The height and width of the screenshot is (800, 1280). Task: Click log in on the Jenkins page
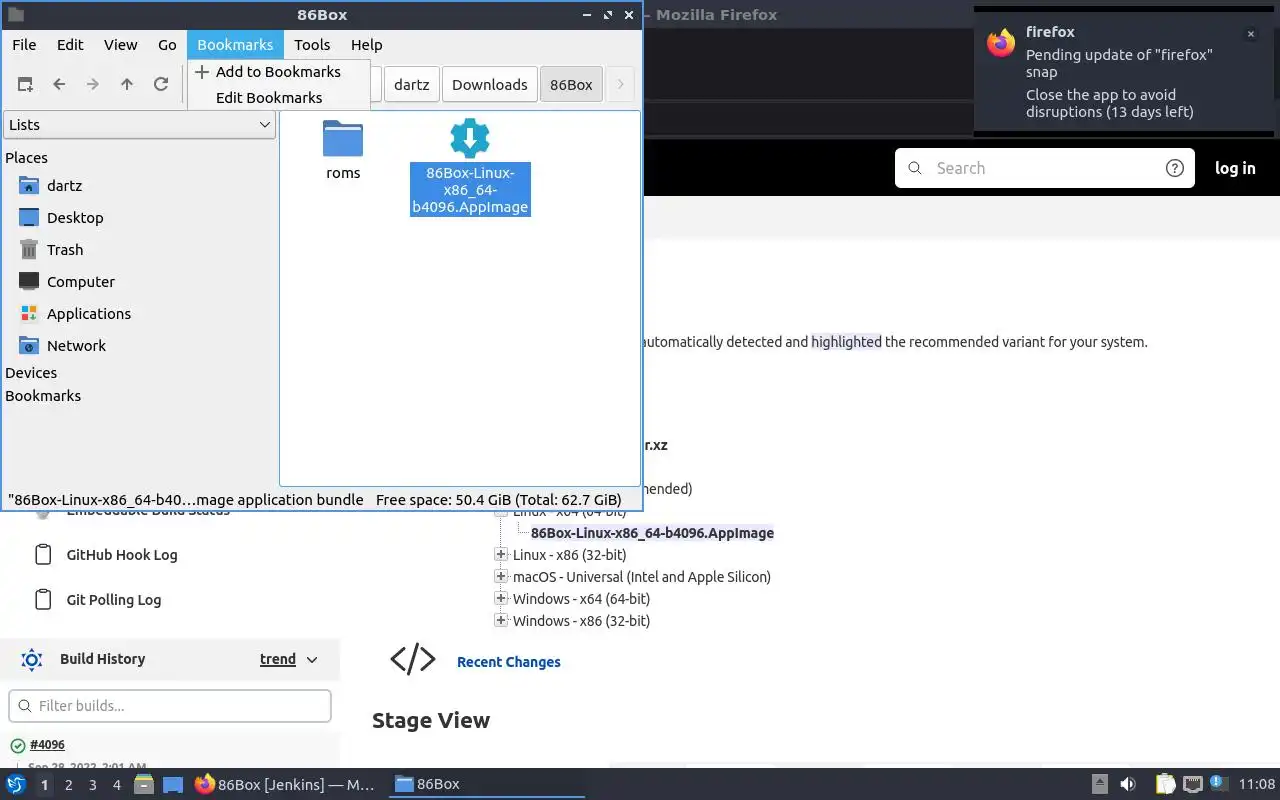[1235, 168]
